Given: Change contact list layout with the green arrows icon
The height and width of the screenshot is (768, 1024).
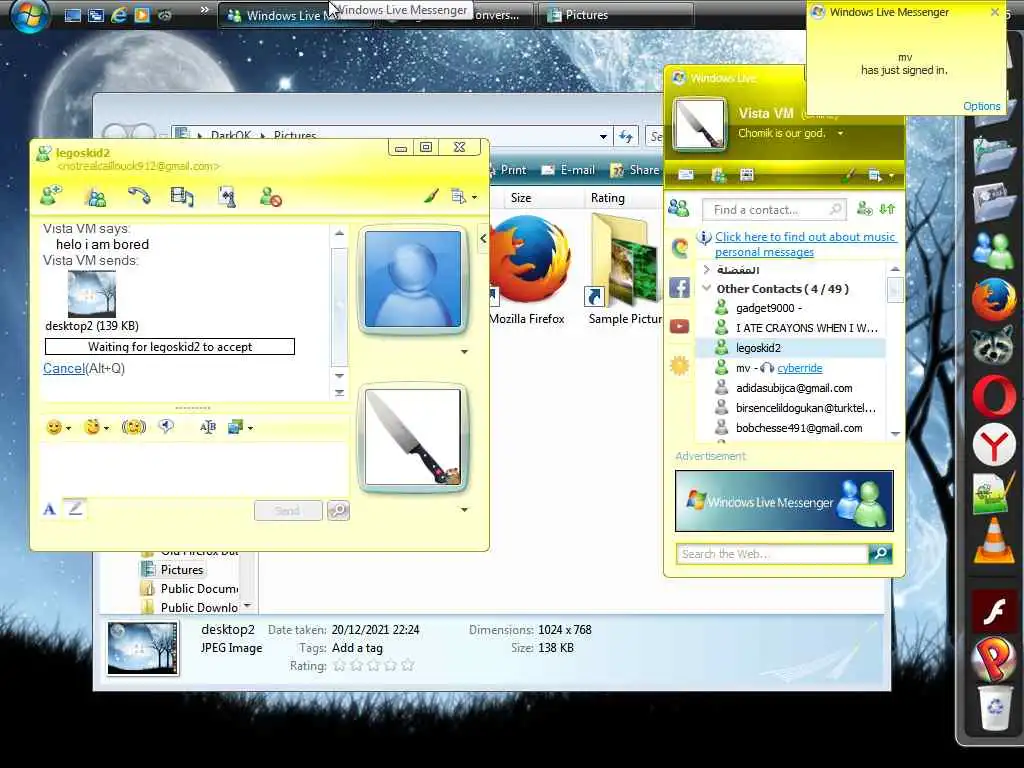Looking at the screenshot, I should [887, 209].
